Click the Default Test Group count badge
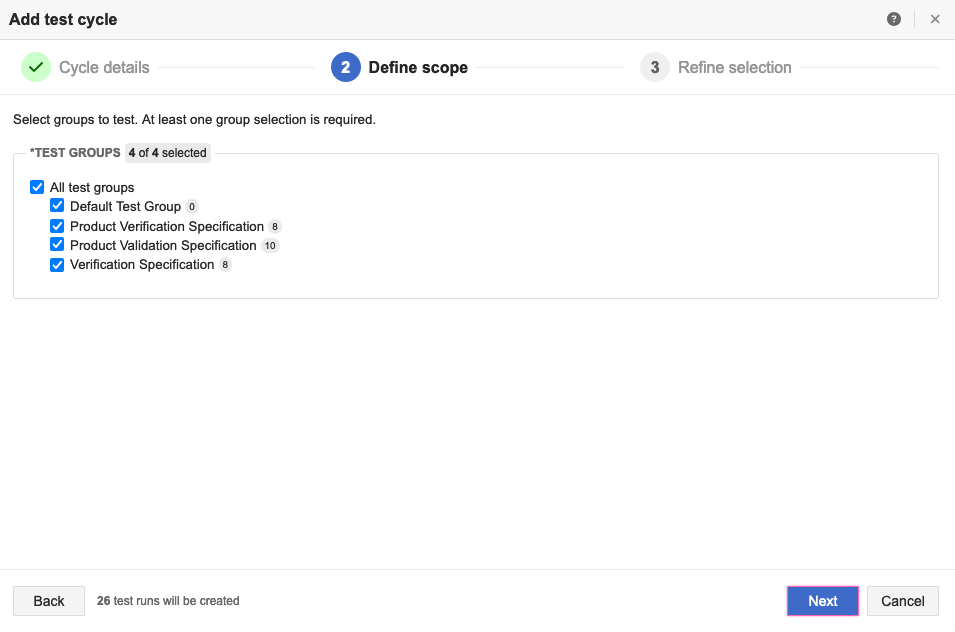 [192, 207]
